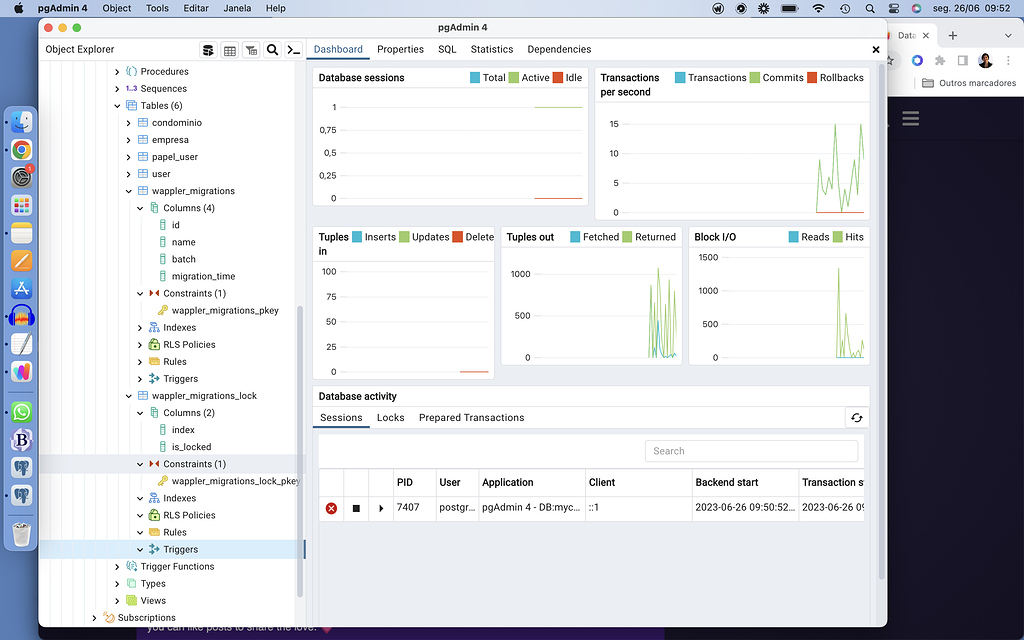1024x640 pixels.
Task: Select the migration_time column in tree
Action: [203, 276]
